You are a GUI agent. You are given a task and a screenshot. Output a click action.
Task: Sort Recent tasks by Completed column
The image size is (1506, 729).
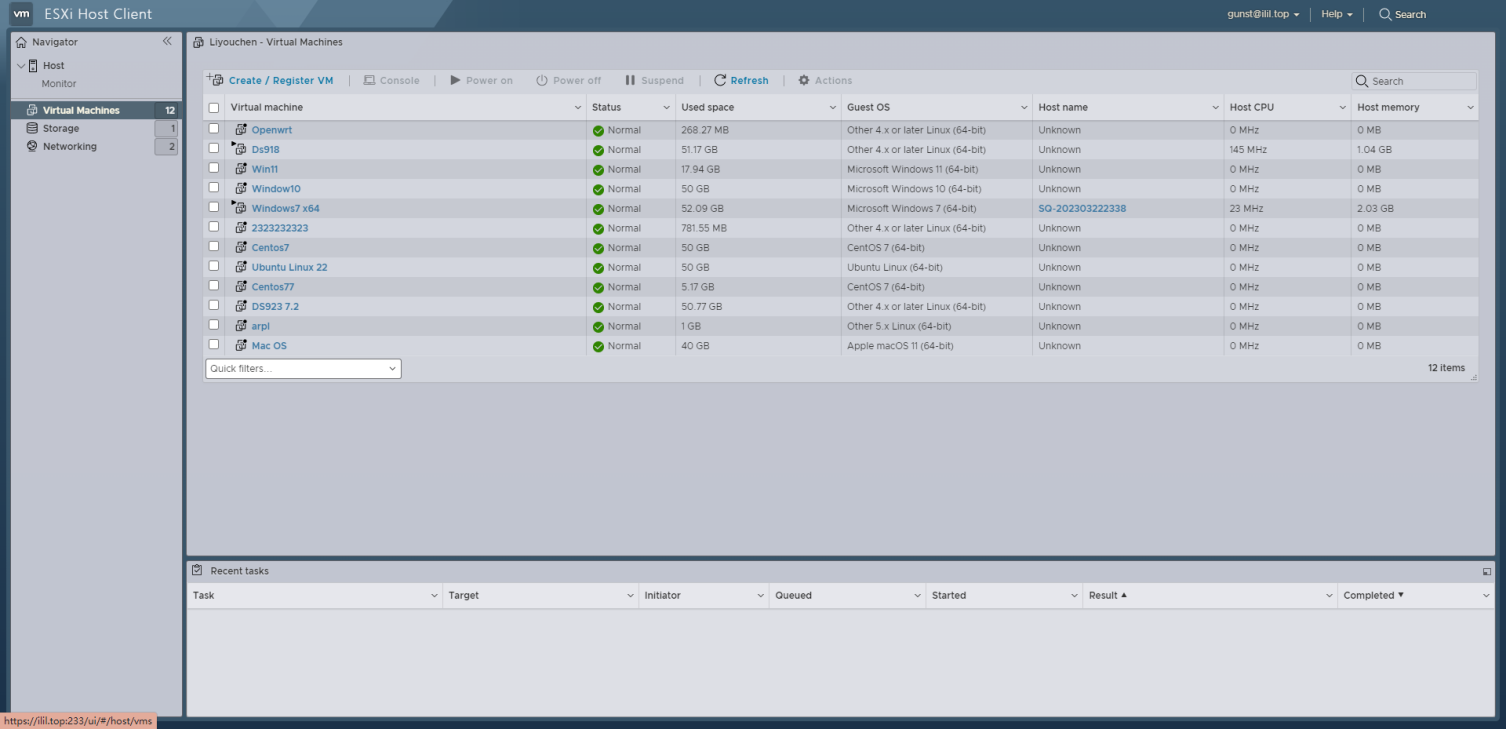pyautogui.click(x=1374, y=595)
